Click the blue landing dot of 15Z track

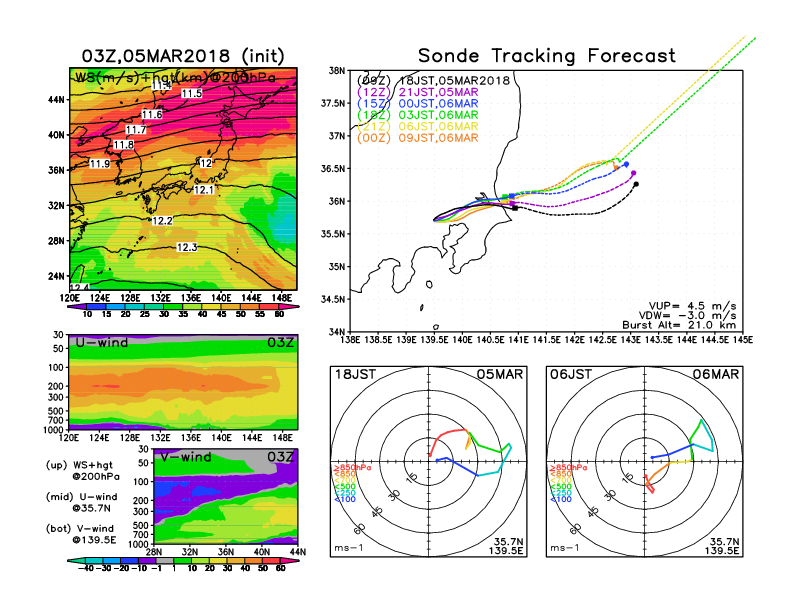[626, 164]
